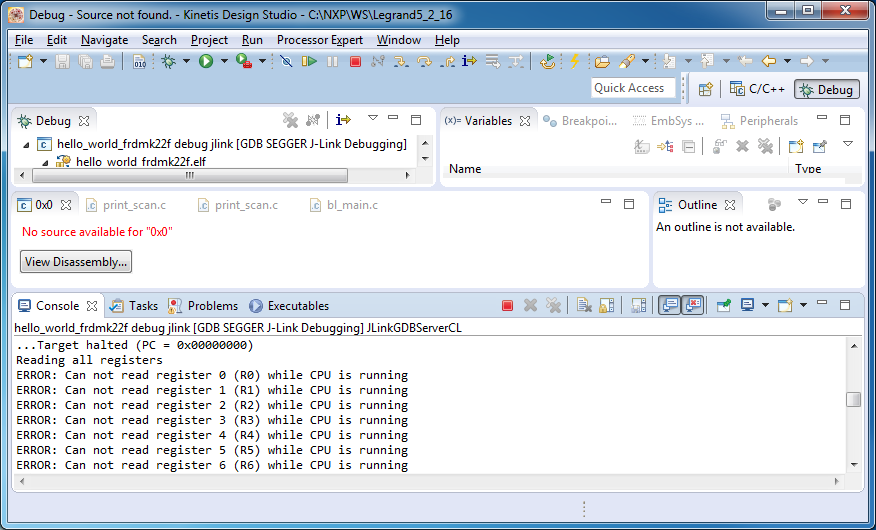
Task: Open the File menu
Action: tap(24, 40)
